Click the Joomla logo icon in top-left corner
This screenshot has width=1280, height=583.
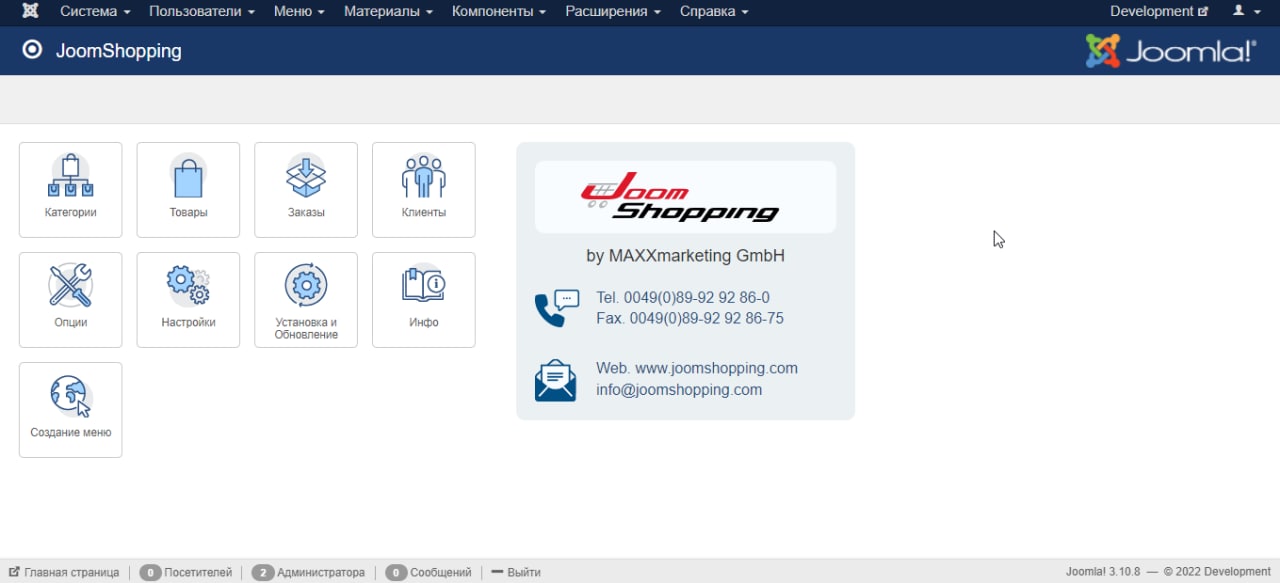(31, 12)
